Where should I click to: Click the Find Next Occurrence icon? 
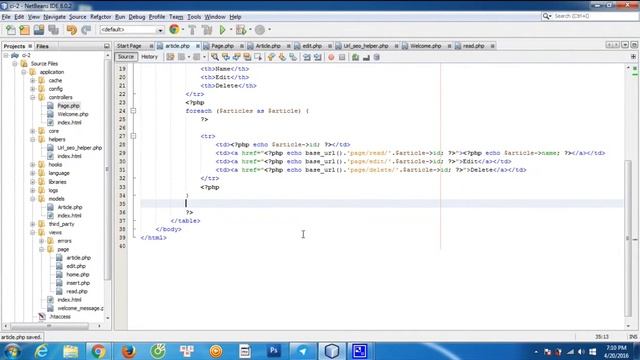tap(236, 57)
